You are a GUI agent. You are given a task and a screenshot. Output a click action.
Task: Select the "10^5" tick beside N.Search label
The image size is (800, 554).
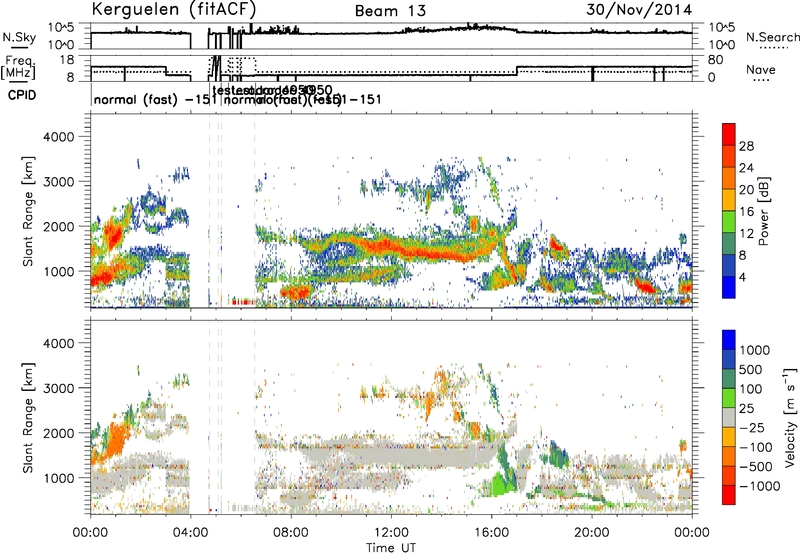click(722, 28)
